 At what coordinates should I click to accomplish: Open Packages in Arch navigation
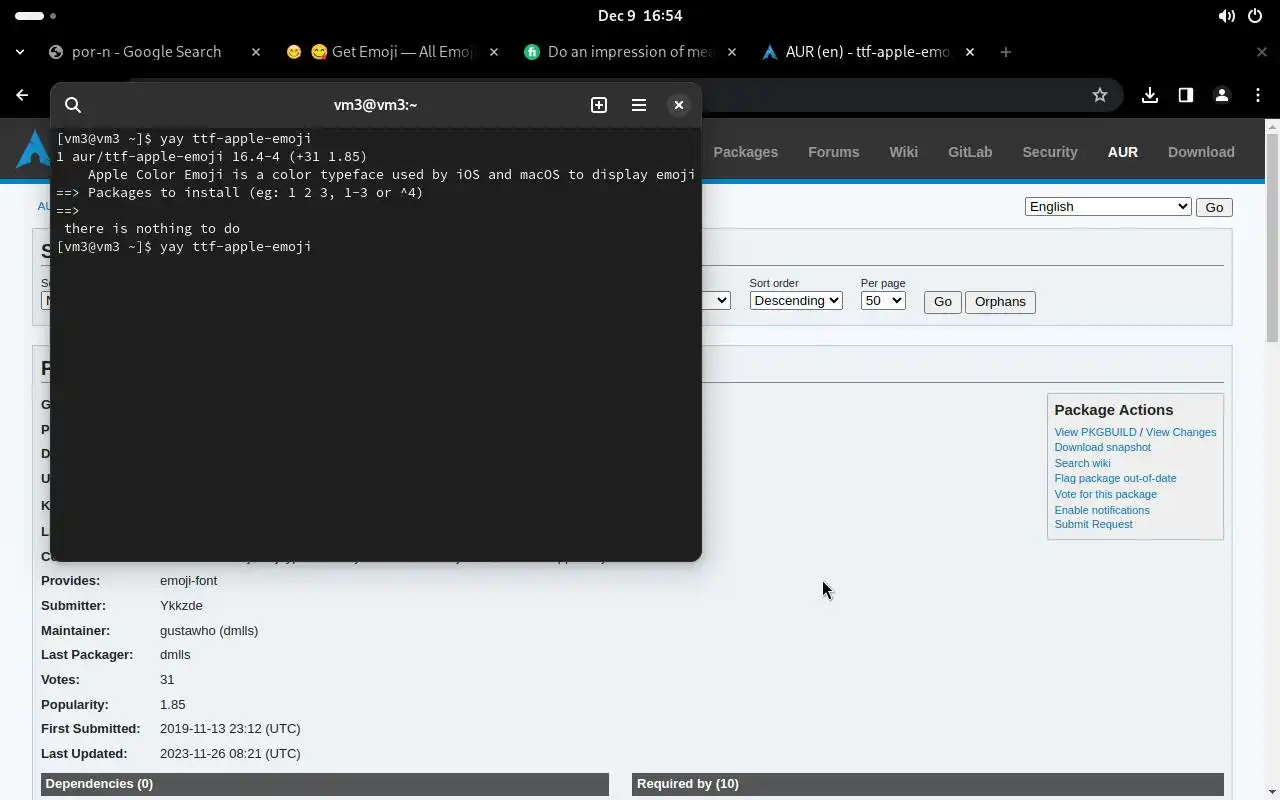745,152
